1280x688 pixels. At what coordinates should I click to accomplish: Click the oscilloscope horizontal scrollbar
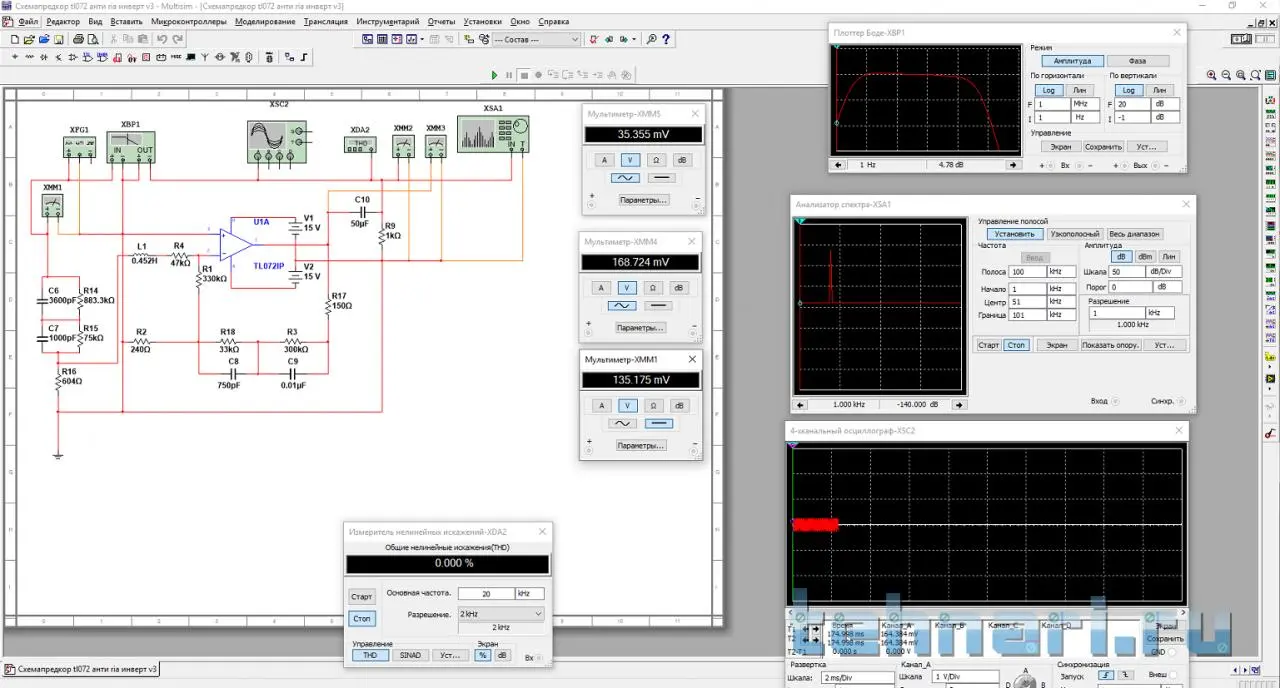click(x=985, y=613)
